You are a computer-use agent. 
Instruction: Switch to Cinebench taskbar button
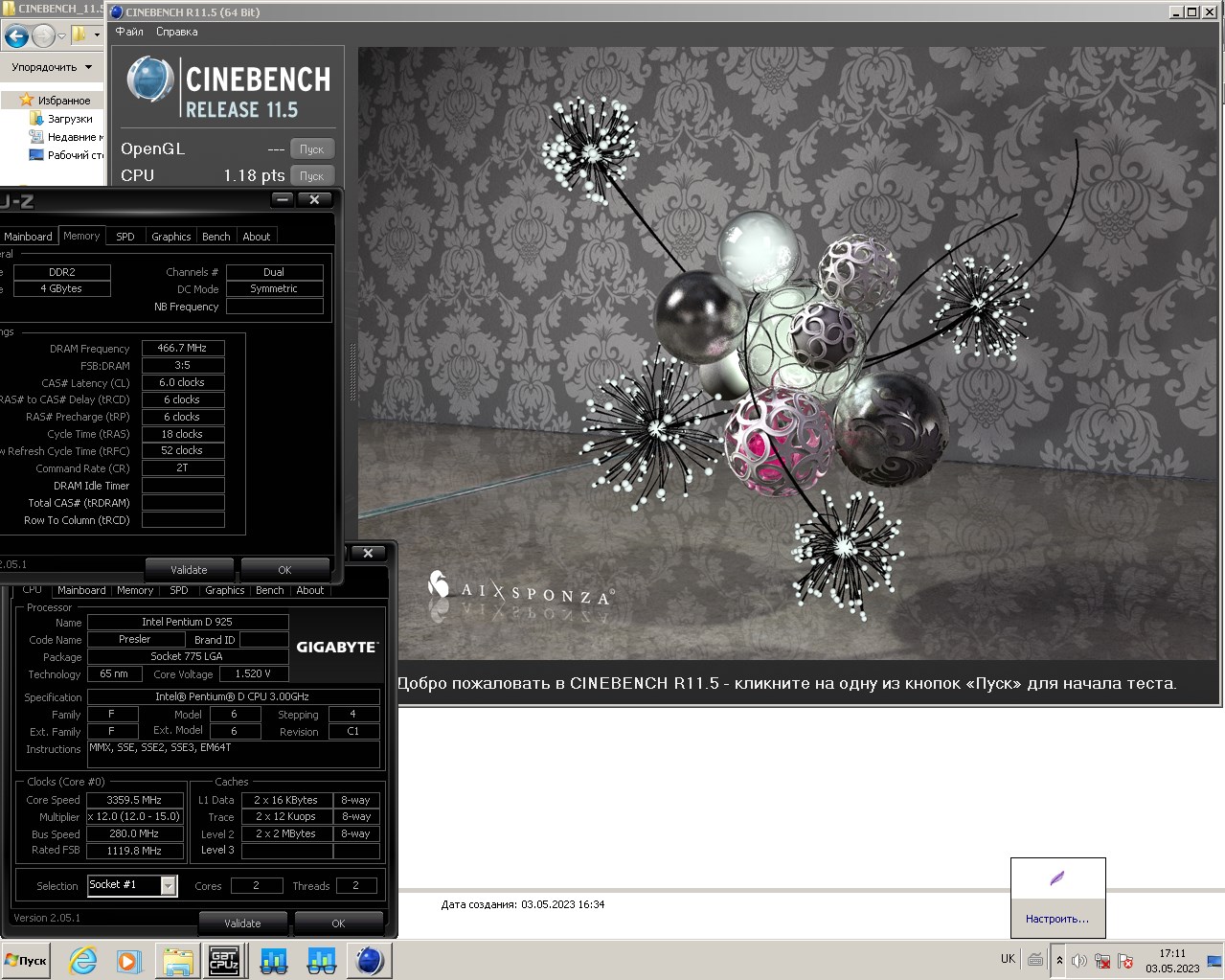370,960
